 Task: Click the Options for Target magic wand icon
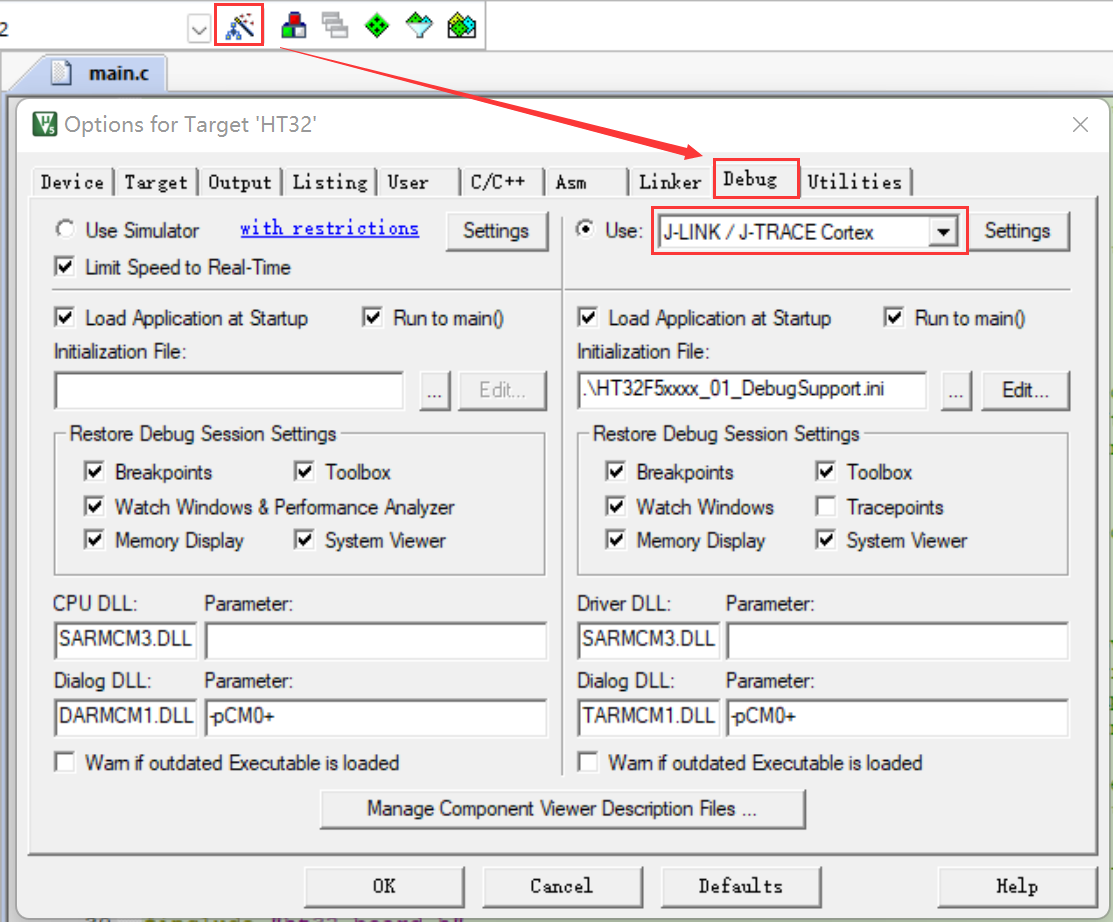point(239,26)
